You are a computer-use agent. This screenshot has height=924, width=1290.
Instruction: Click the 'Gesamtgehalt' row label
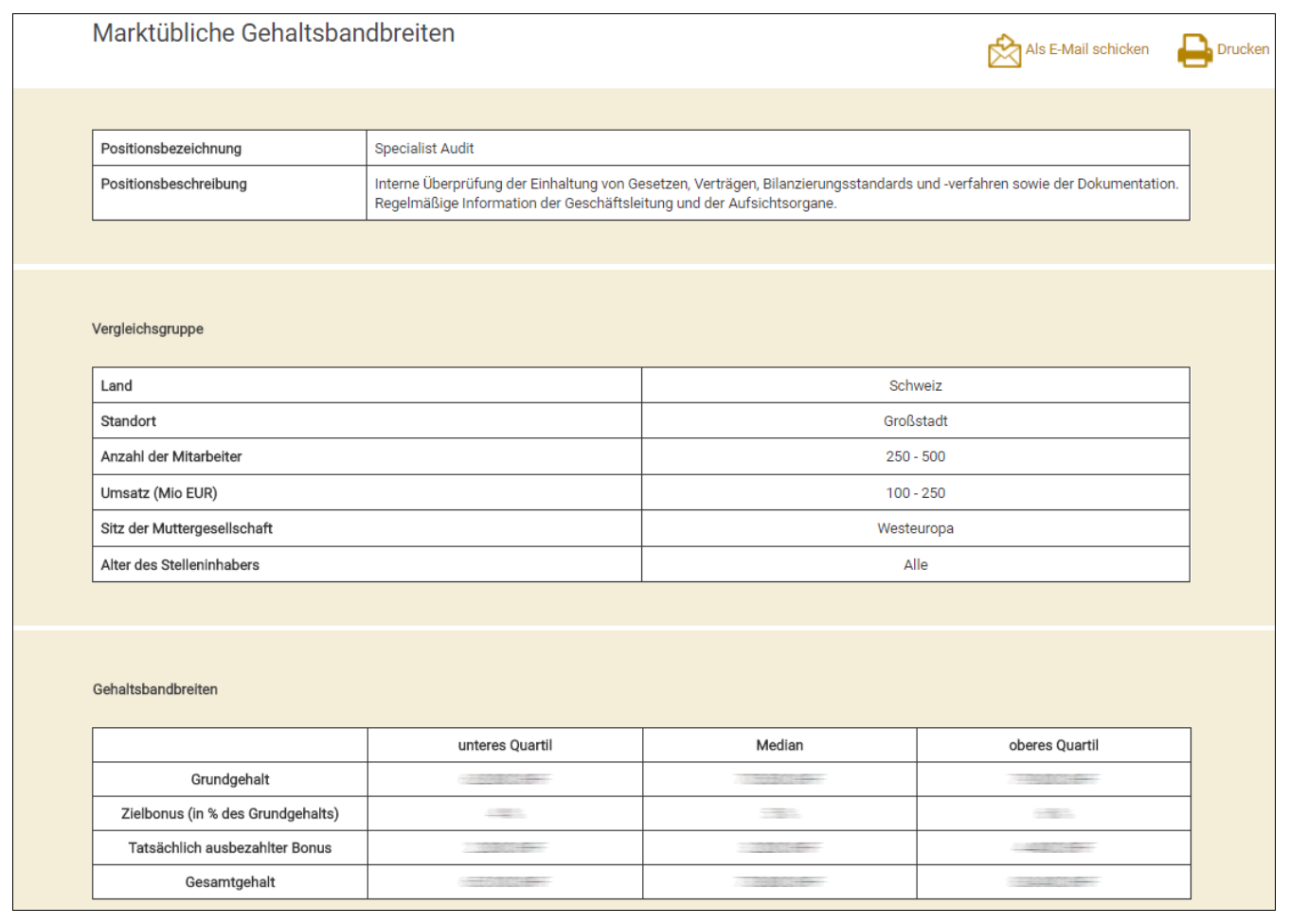230,881
